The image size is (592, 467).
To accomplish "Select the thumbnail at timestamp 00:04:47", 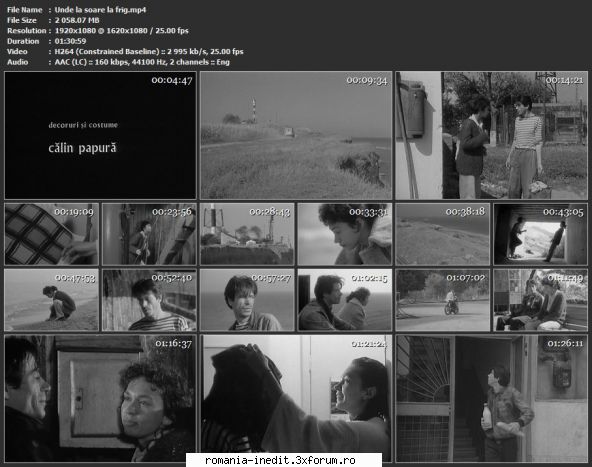I will pyautogui.click(x=100, y=135).
